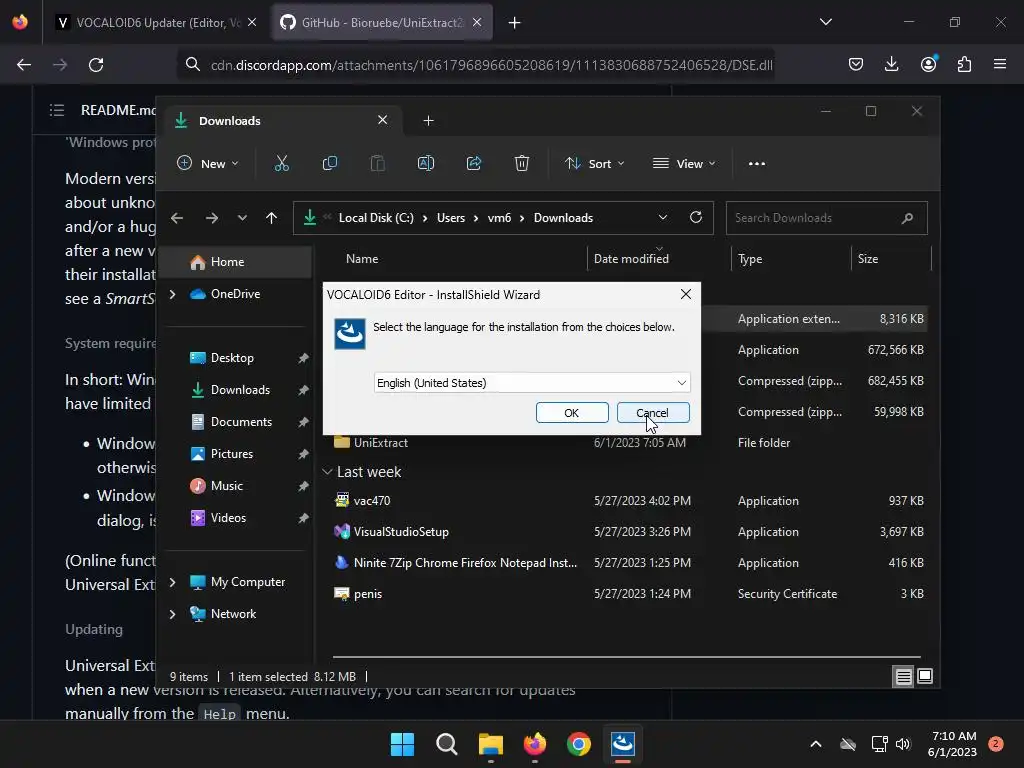
Task: Add a new File Explorer tab
Action: pos(428,120)
